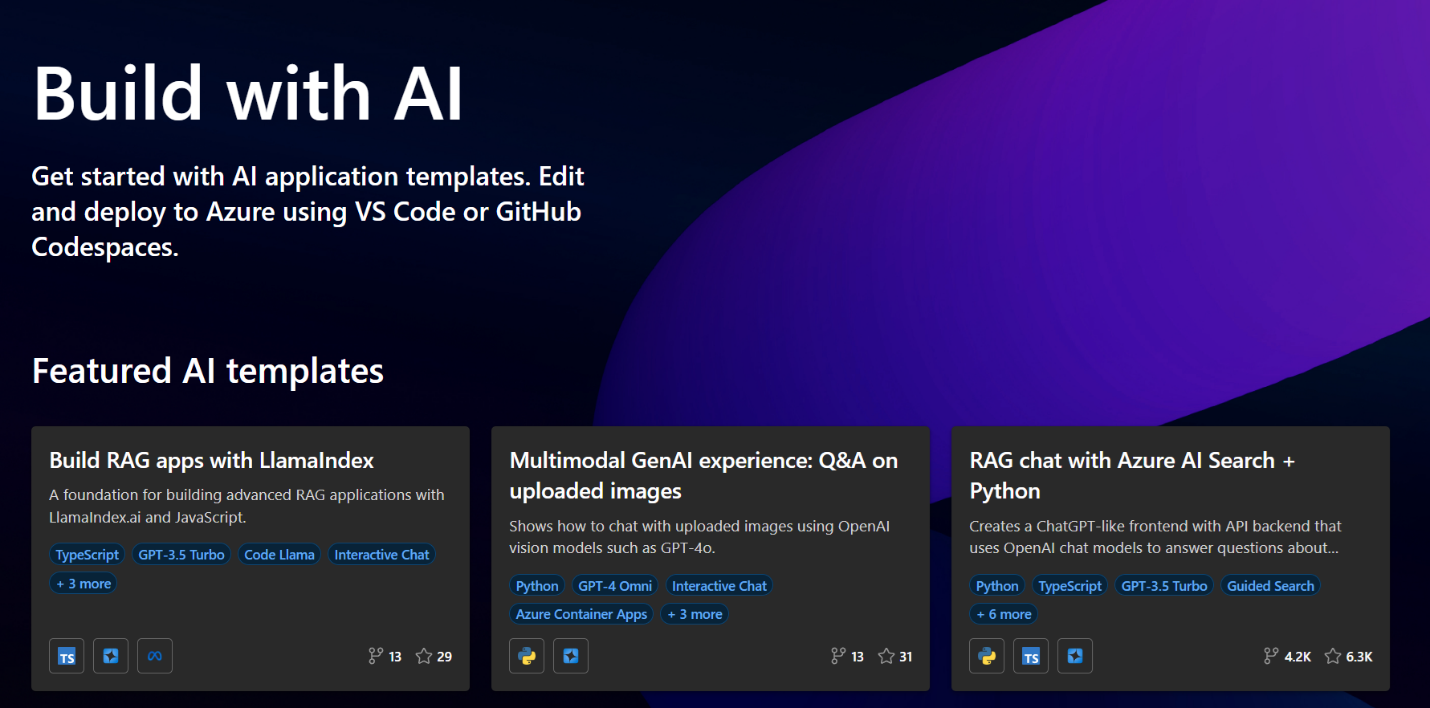Click the TypeScript icon on the RAG chat card

click(1031, 657)
